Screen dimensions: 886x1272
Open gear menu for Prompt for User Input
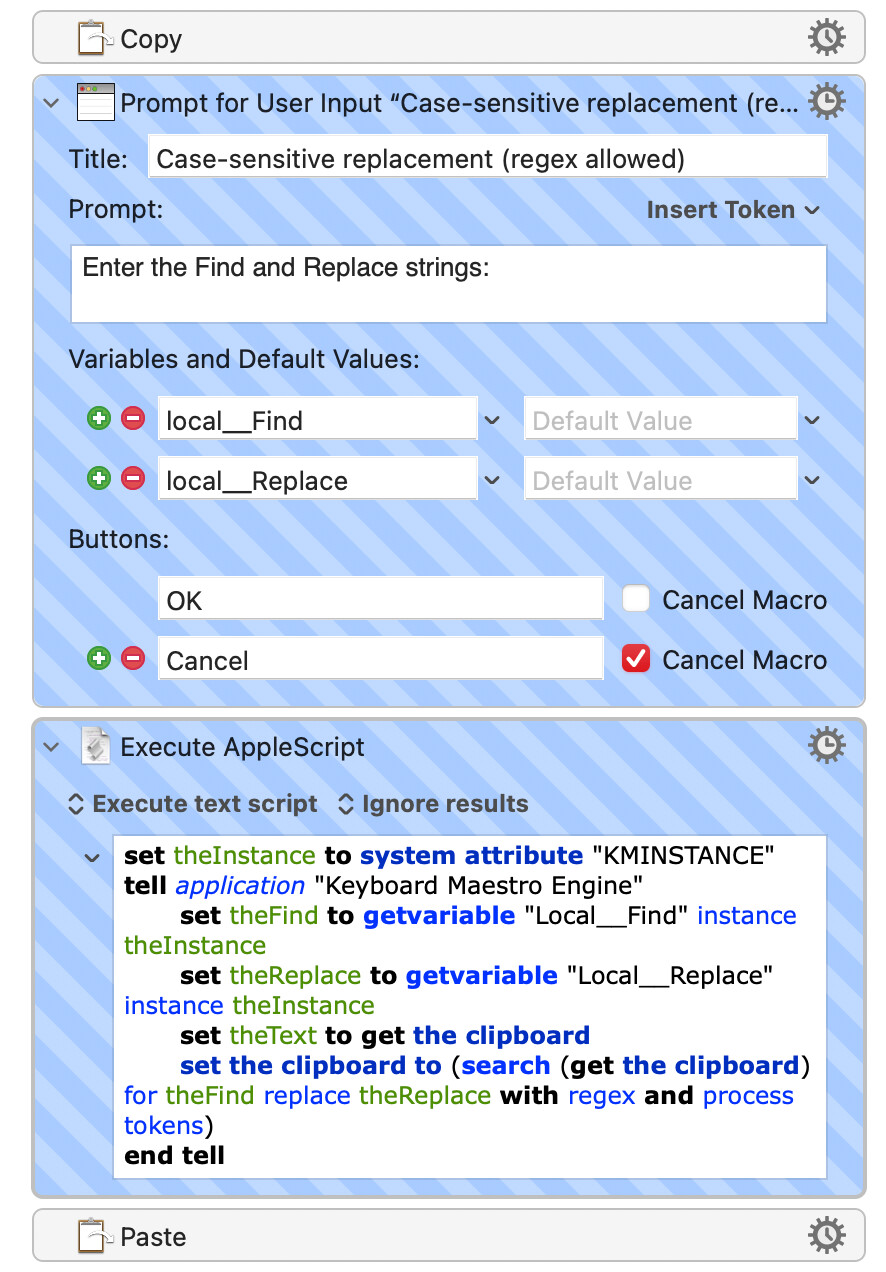click(x=826, y=102)
